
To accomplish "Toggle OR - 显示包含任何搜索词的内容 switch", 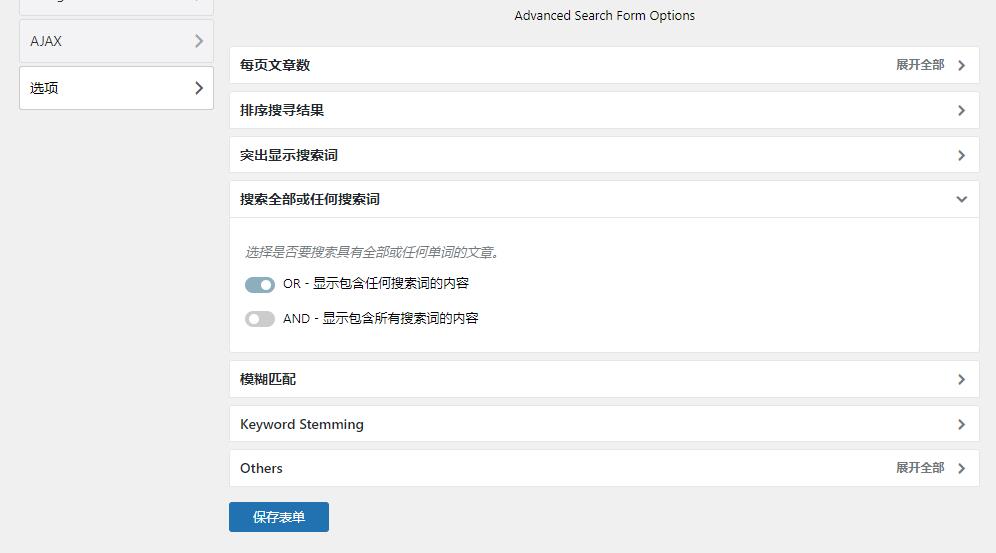I will pos(260,284).
